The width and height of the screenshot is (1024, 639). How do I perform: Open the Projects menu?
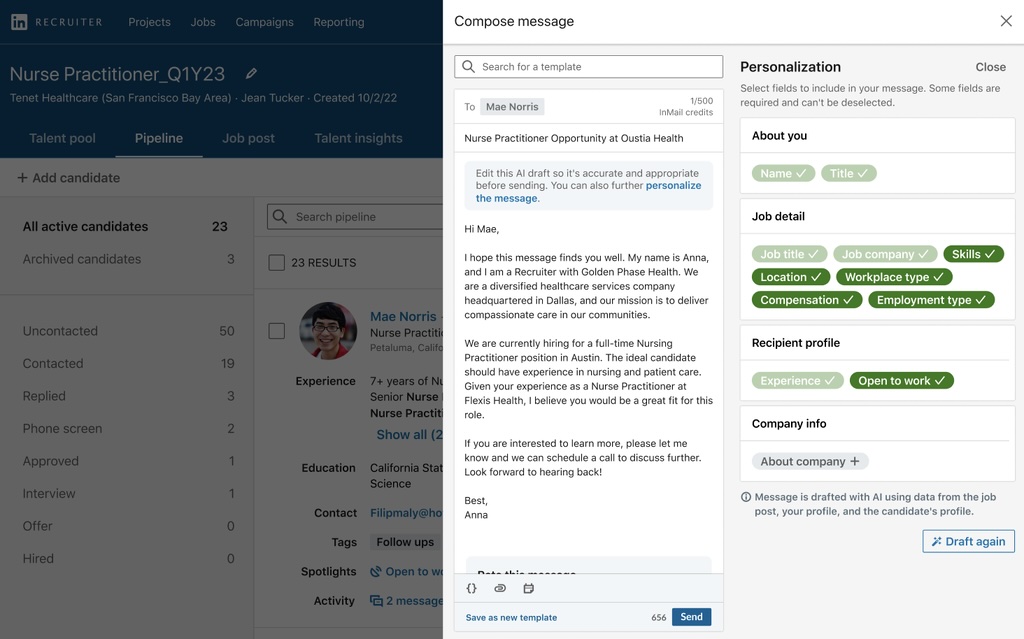149,22
